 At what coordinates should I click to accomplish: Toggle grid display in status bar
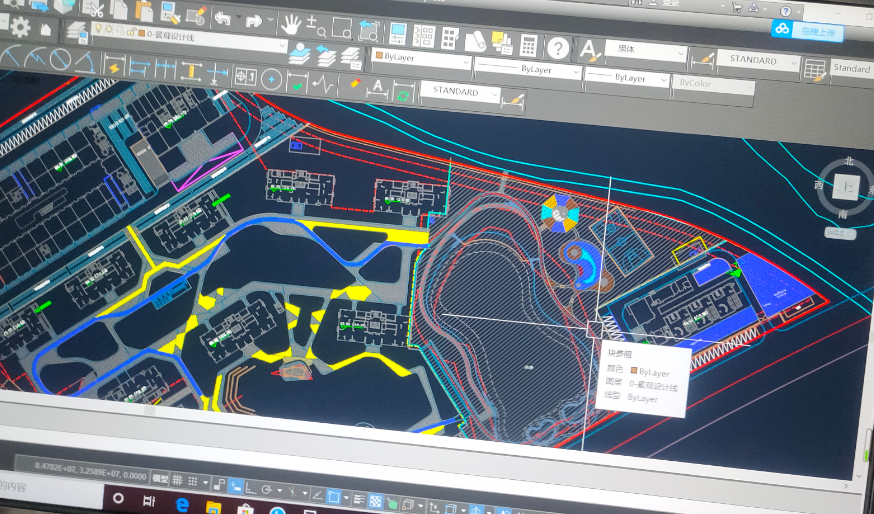point(177,479)
